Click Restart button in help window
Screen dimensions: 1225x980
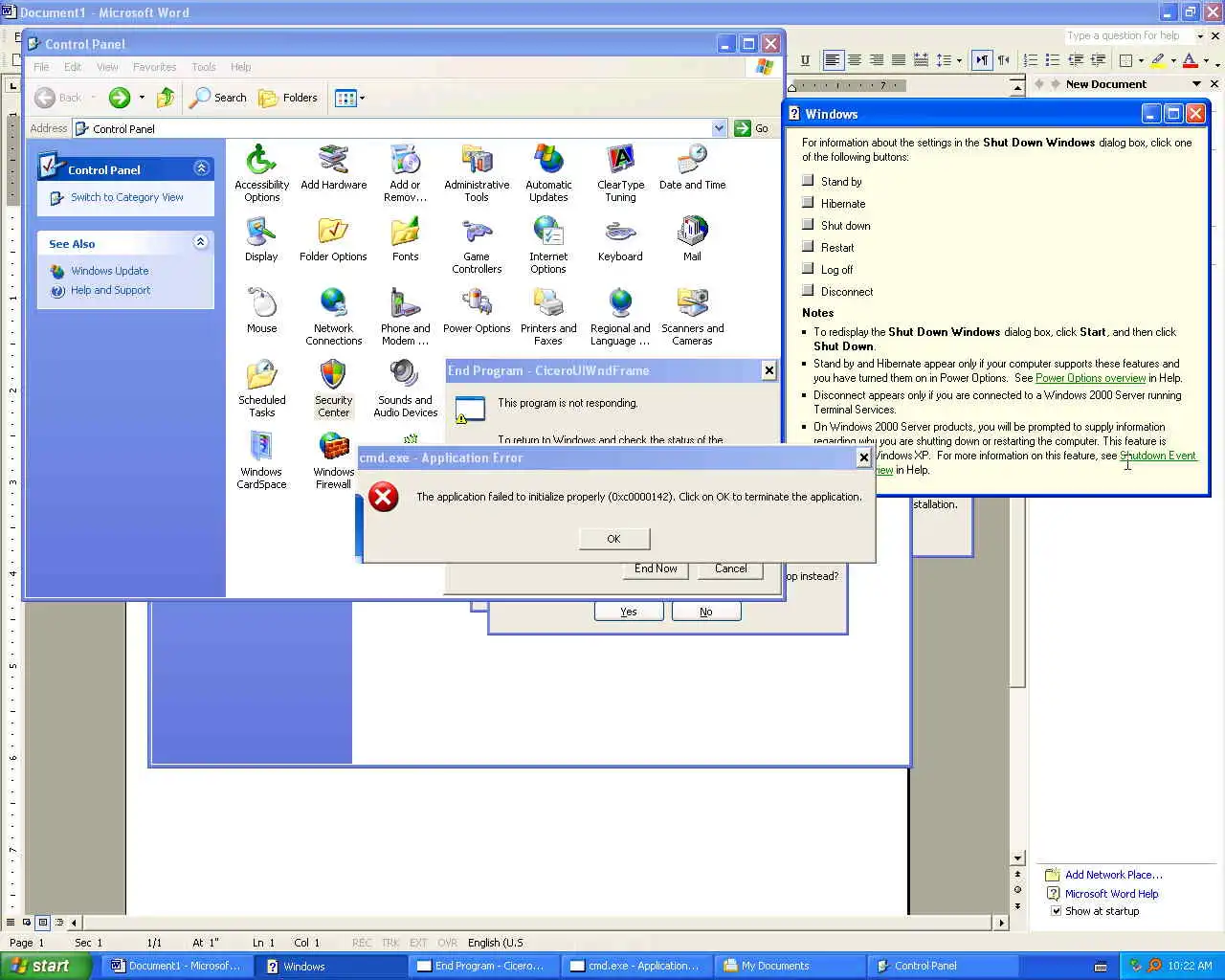[808, 247]
